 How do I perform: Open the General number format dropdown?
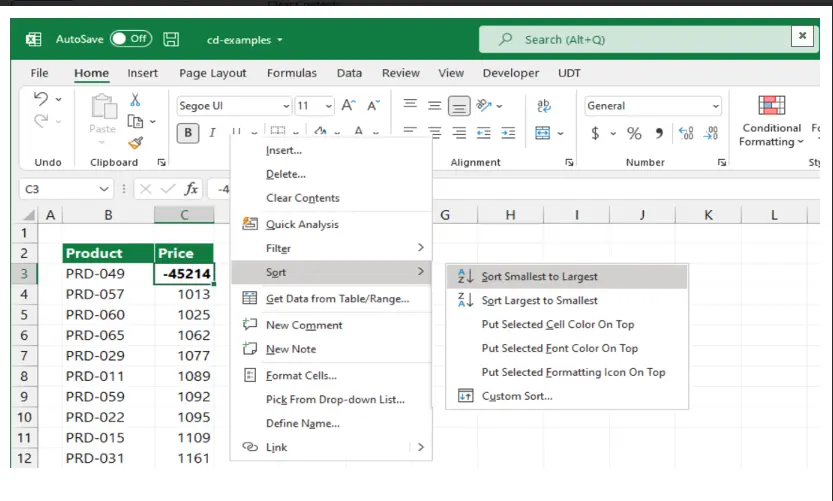pyautogui.click(x=716, y=106)
